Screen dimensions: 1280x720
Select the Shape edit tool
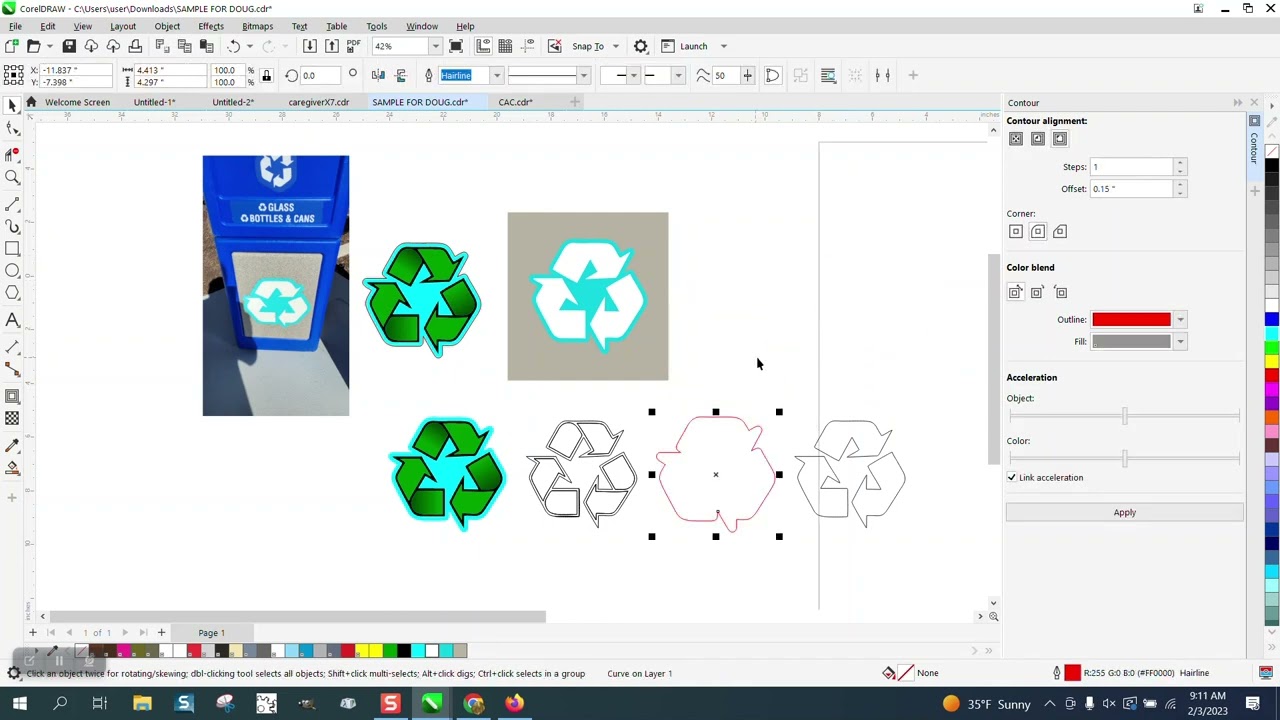tap(12, 128)
